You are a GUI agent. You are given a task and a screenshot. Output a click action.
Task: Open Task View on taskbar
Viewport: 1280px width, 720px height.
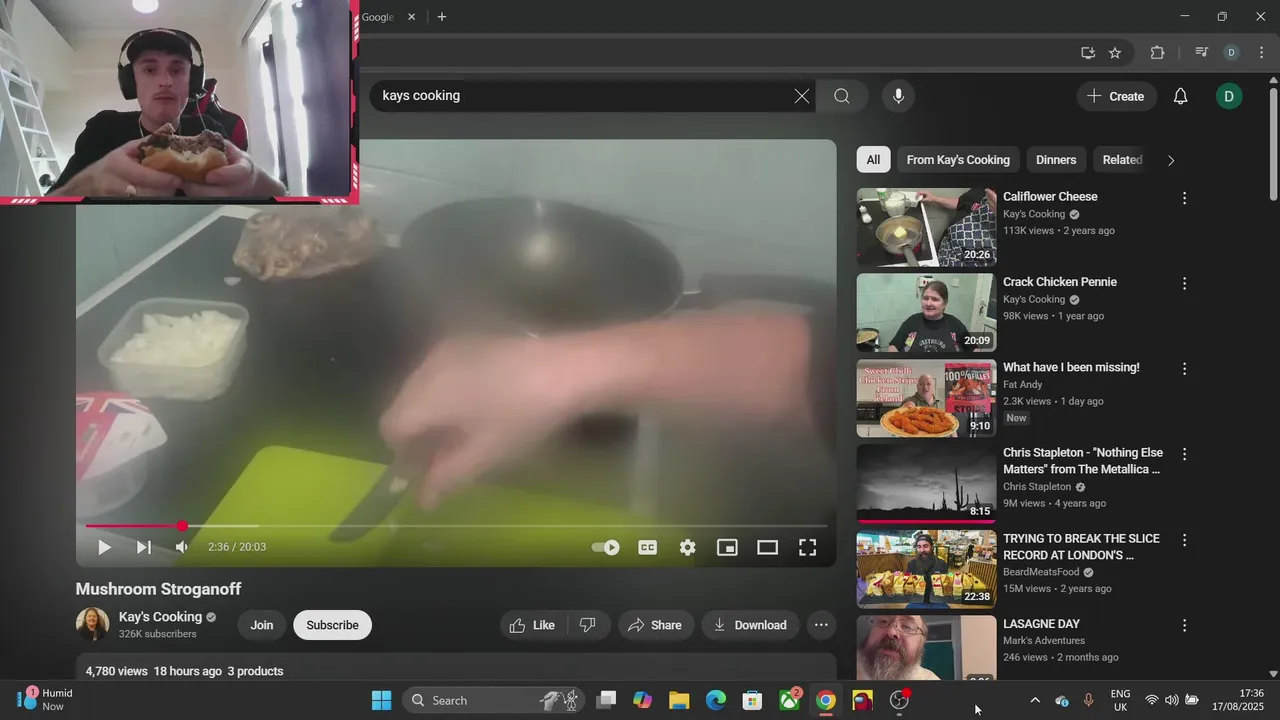click(606, 700)
